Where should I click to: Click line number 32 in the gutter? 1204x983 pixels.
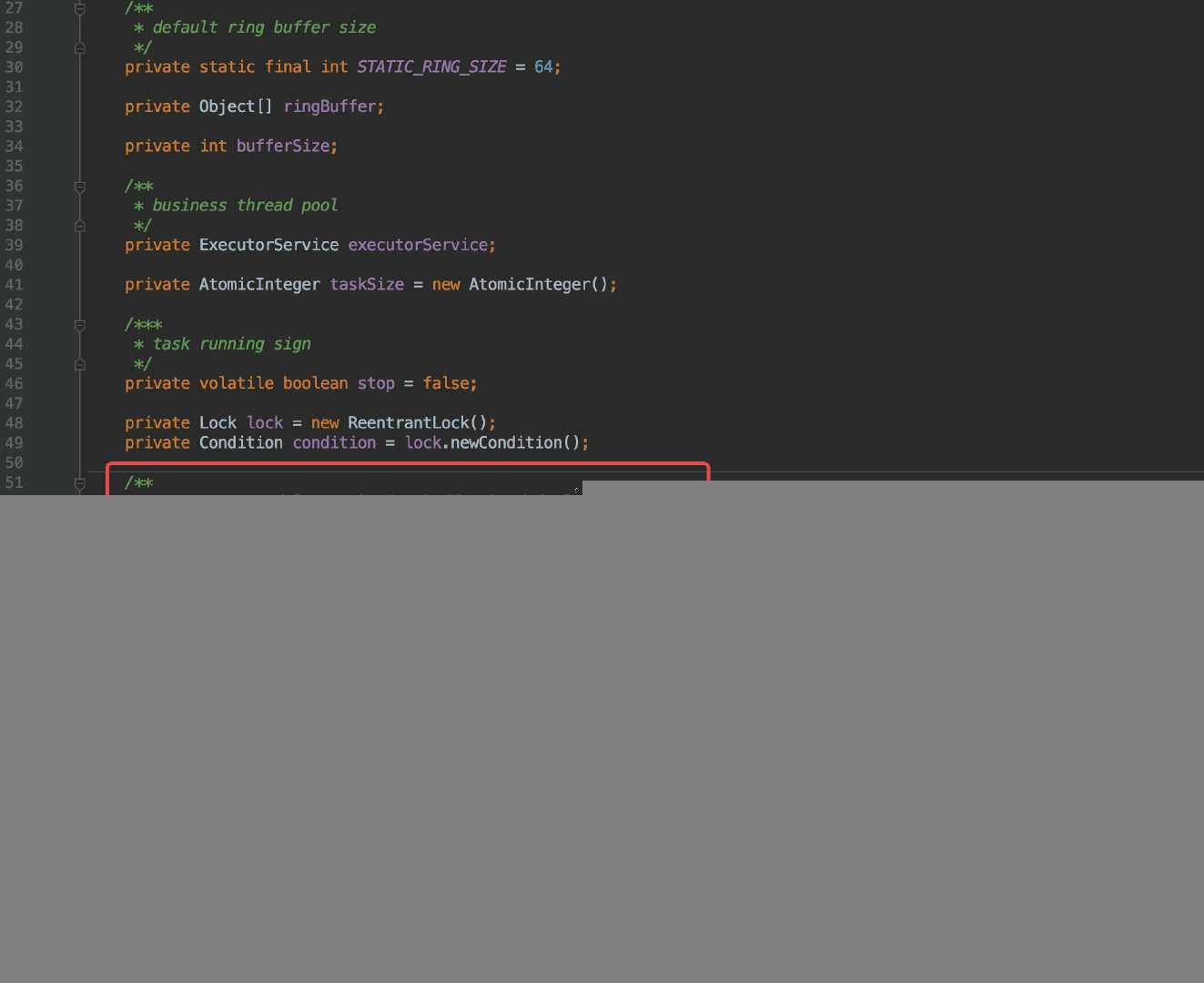[x=14, y=106]
